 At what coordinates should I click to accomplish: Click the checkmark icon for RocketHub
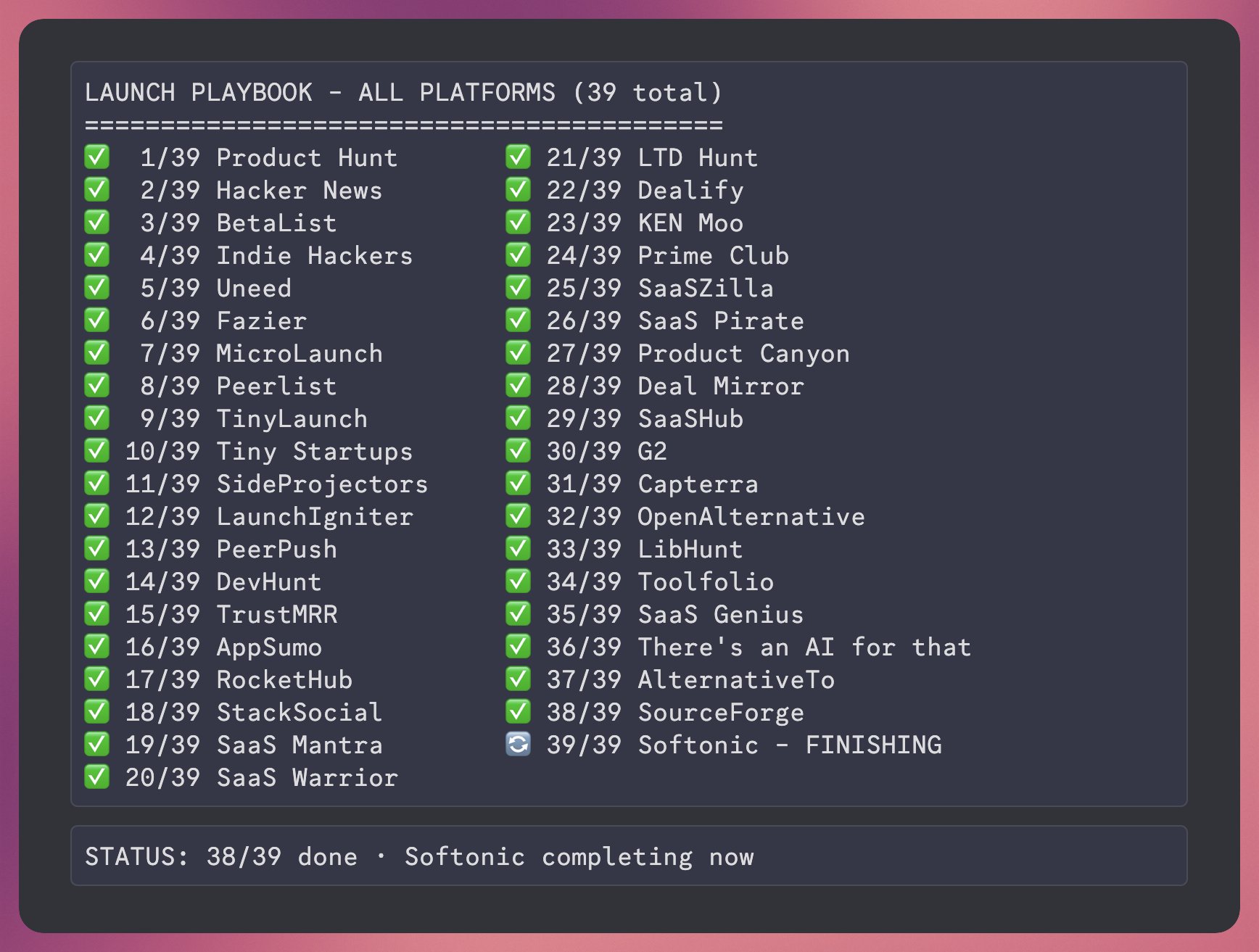(x=97, y=679)
